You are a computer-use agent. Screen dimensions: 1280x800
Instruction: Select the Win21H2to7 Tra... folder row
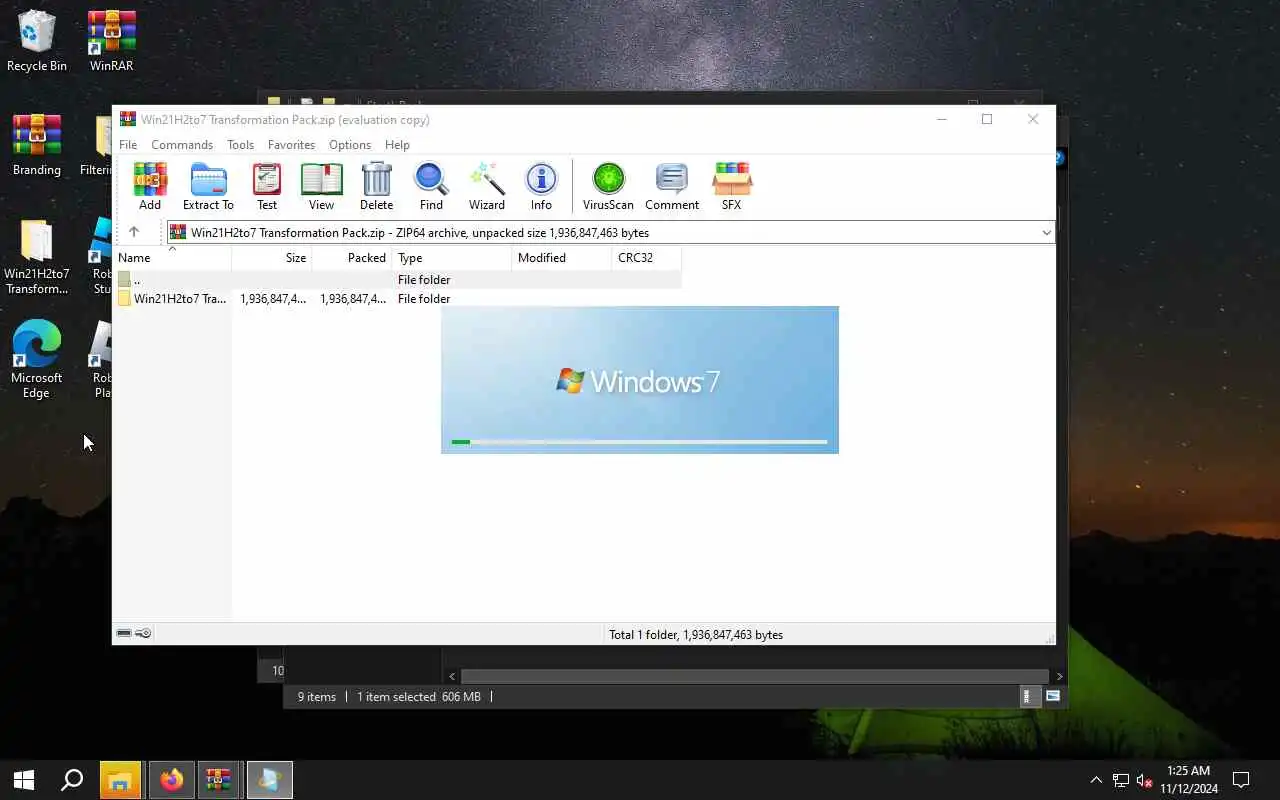pyautogui.click(x=397, y=298)
